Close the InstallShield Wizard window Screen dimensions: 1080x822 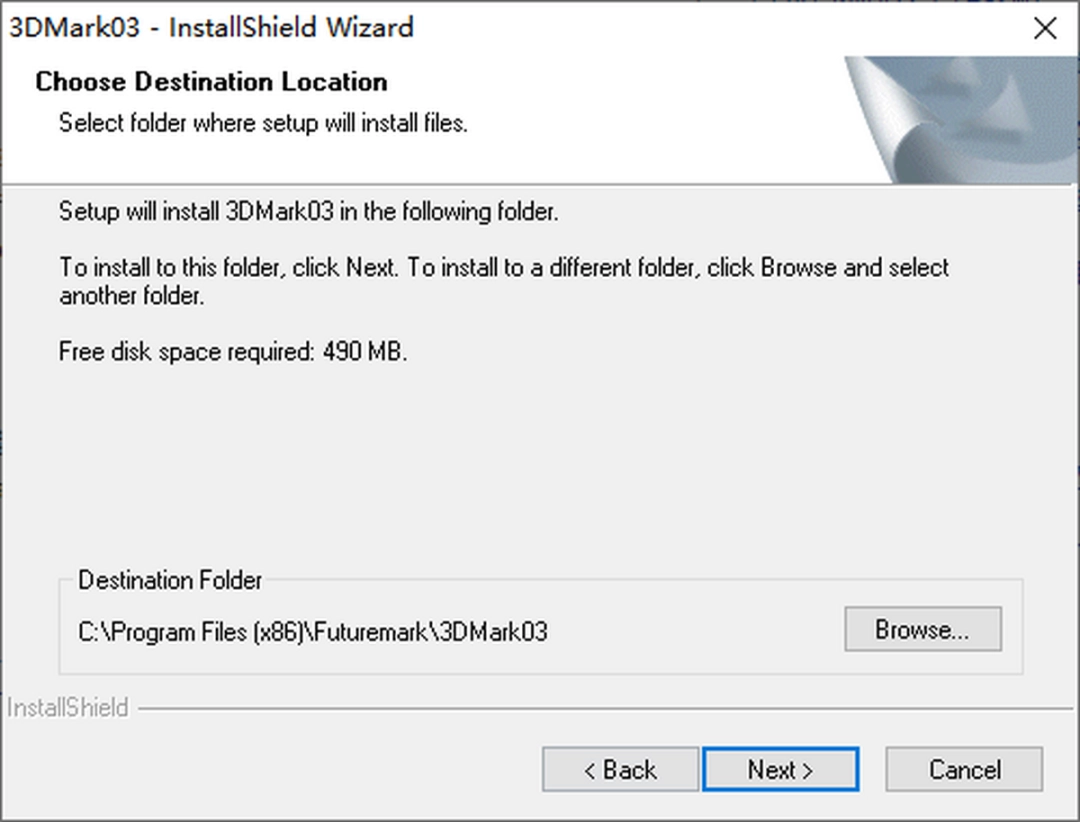1045,28
